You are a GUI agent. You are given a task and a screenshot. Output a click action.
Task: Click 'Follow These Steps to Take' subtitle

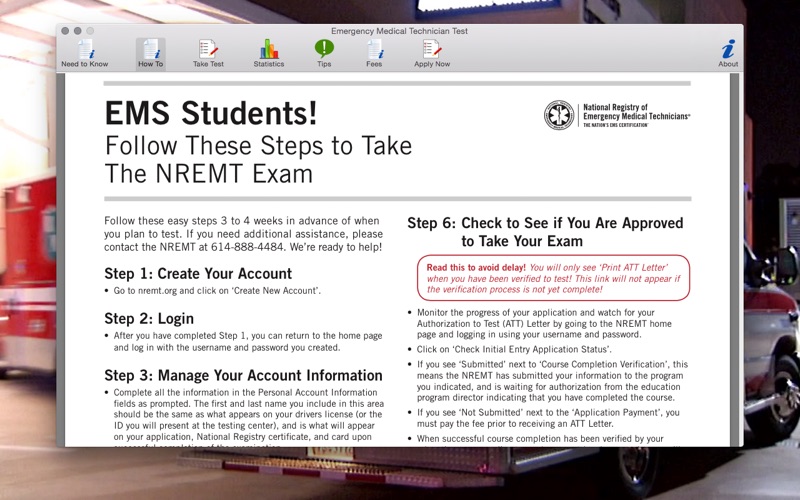tap(258, 146)
